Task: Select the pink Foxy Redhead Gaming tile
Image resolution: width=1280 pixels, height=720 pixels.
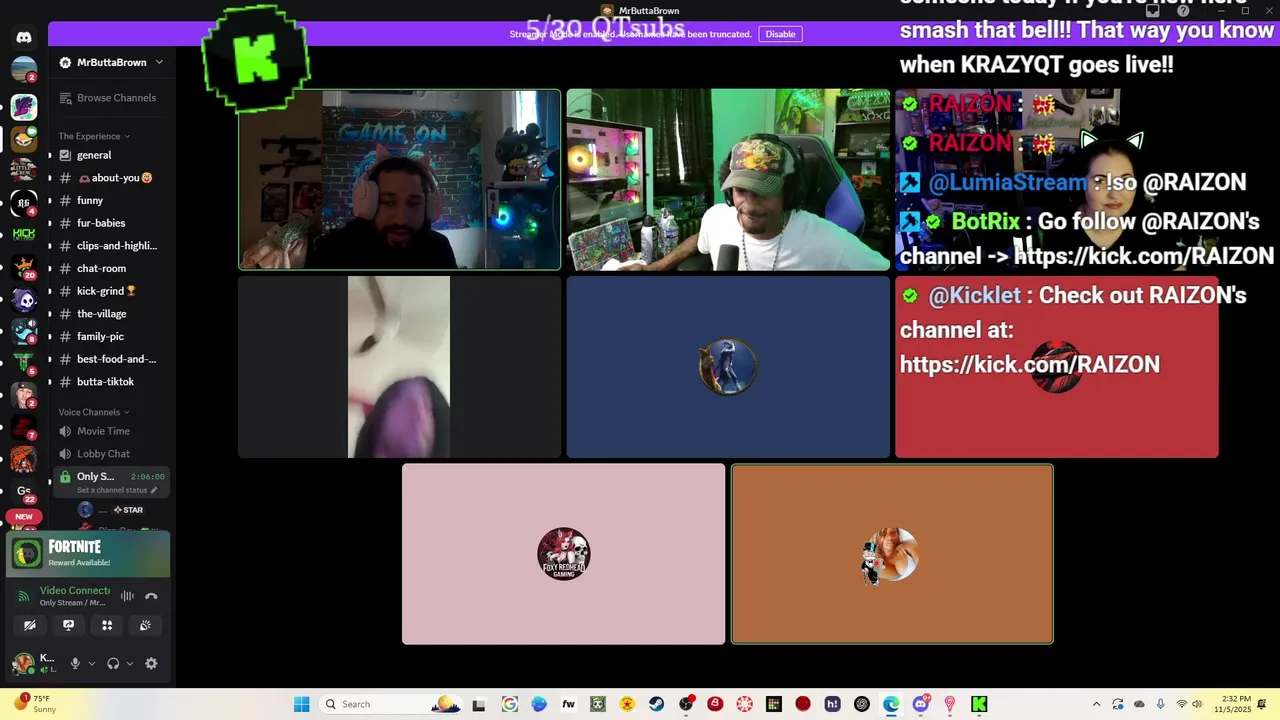Action: point(563,554)
